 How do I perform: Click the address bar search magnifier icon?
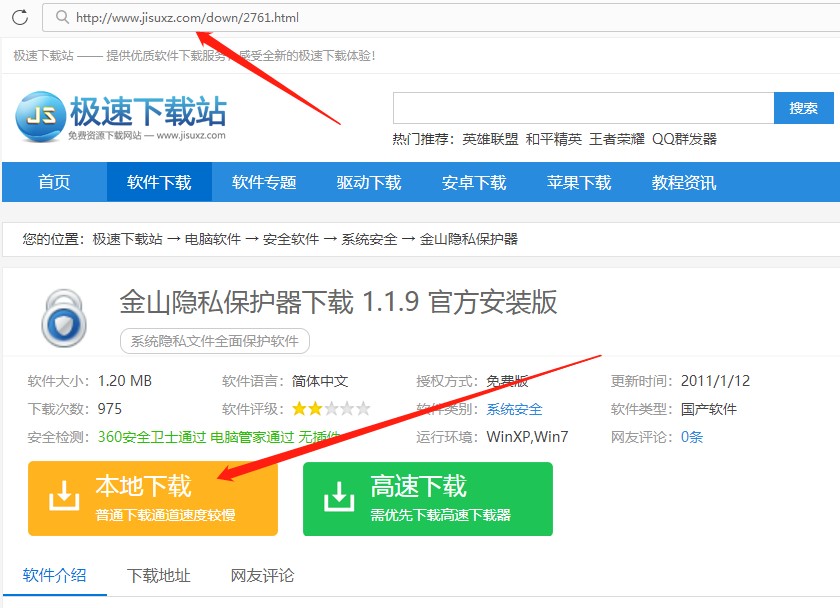click(x=63, y=17)
